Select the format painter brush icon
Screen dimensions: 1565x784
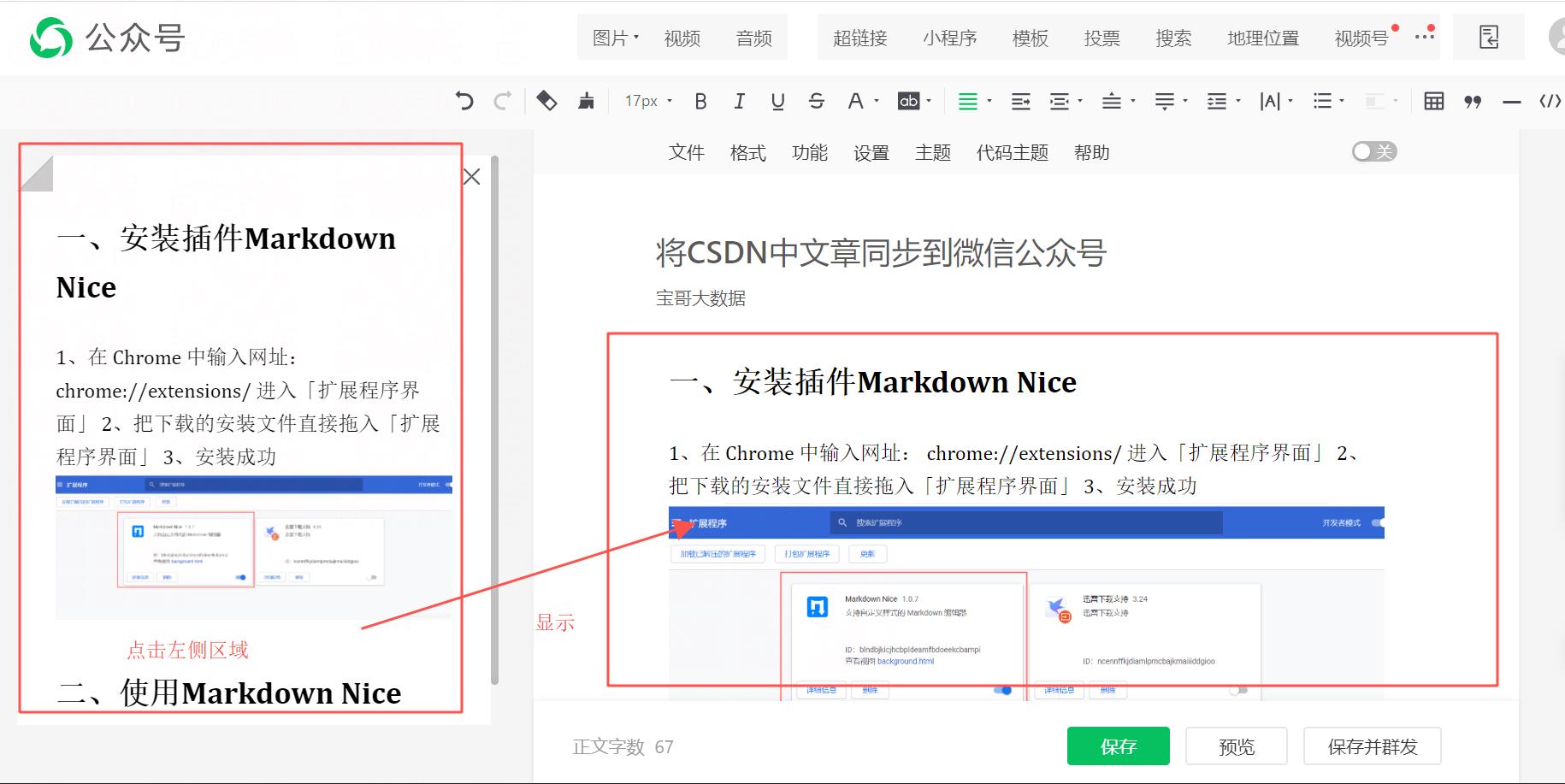pyautogui.click(x=586, y=101)
